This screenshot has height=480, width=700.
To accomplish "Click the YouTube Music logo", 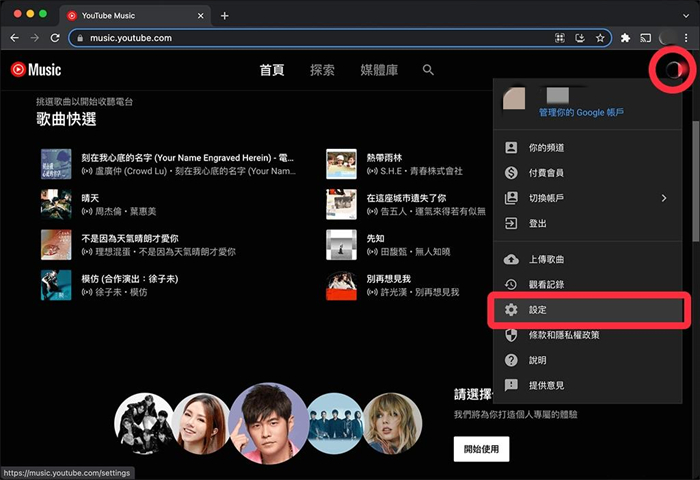I will pyautogui.click(x=36, y=70).
